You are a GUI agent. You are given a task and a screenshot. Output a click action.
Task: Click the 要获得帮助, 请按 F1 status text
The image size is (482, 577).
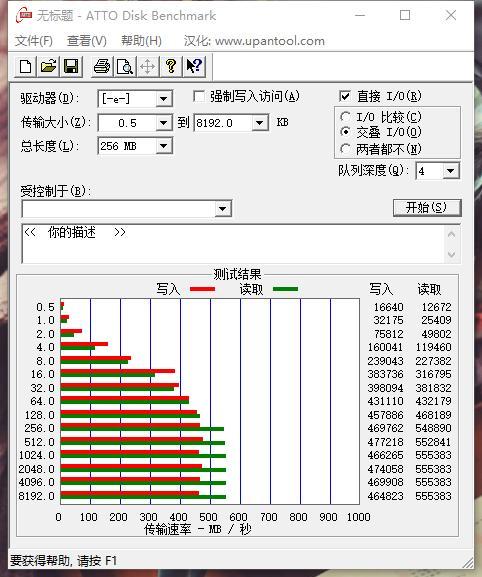tap(63, 561)
